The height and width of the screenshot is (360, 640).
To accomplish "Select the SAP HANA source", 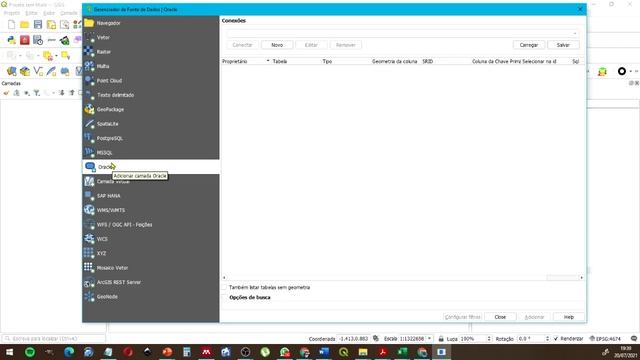I will pos(151,196).
